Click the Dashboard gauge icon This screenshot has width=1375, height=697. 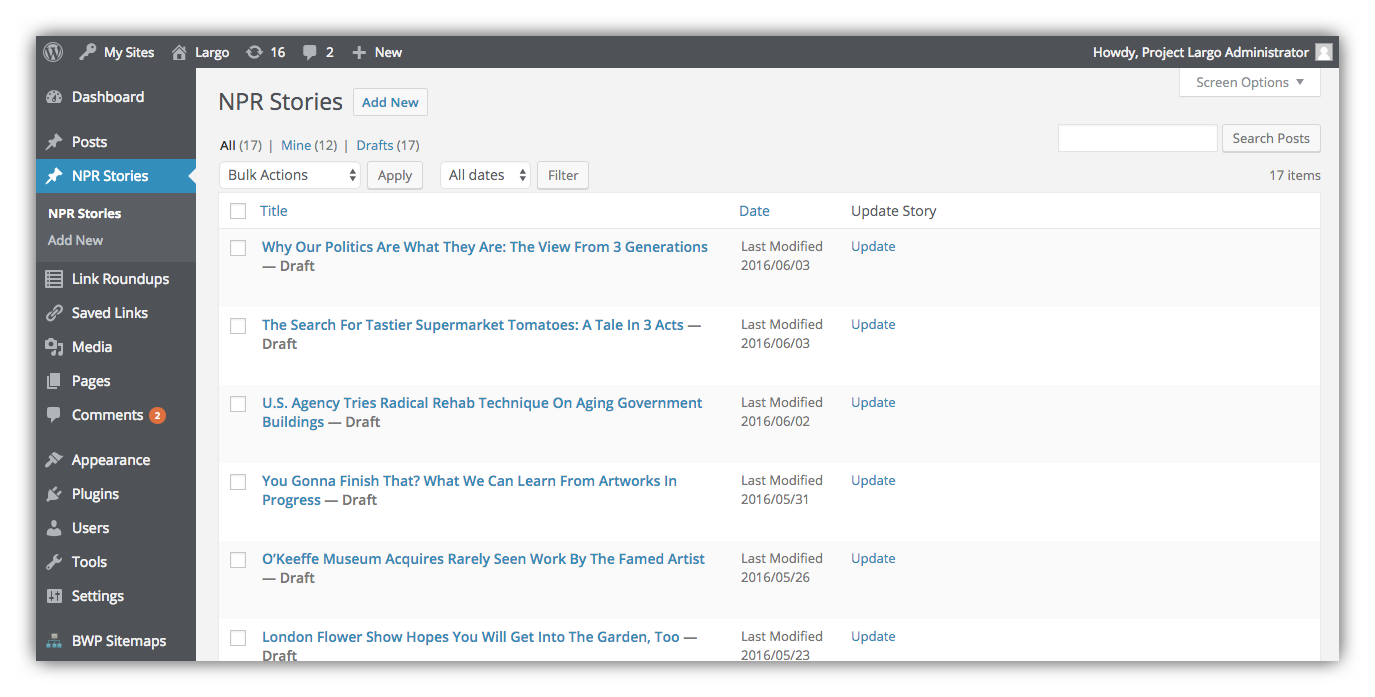[54, 97]
